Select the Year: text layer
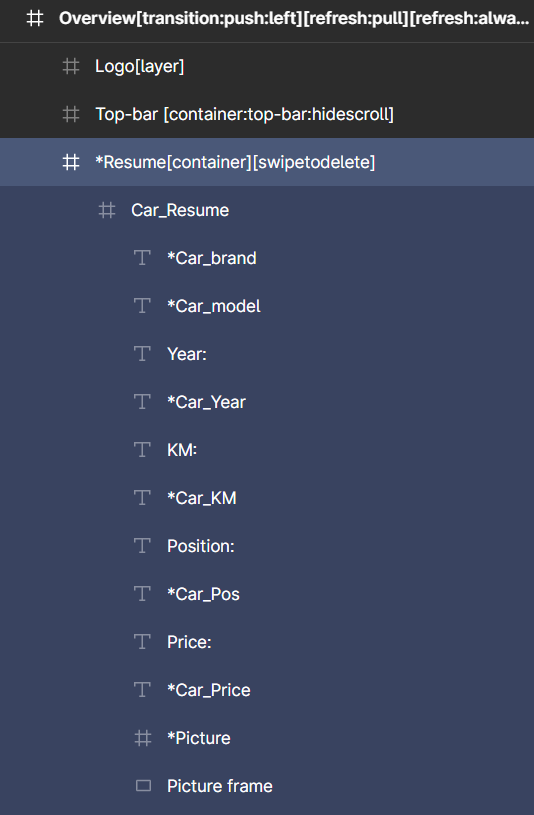534x815 pixels. coord(267,354)
